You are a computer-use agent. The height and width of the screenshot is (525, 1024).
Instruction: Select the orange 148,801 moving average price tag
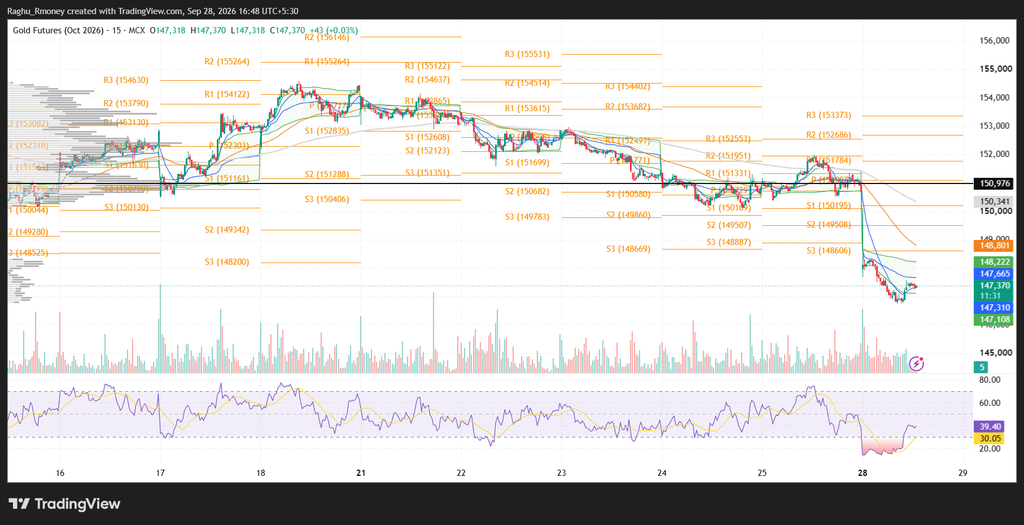pos(995,246)
